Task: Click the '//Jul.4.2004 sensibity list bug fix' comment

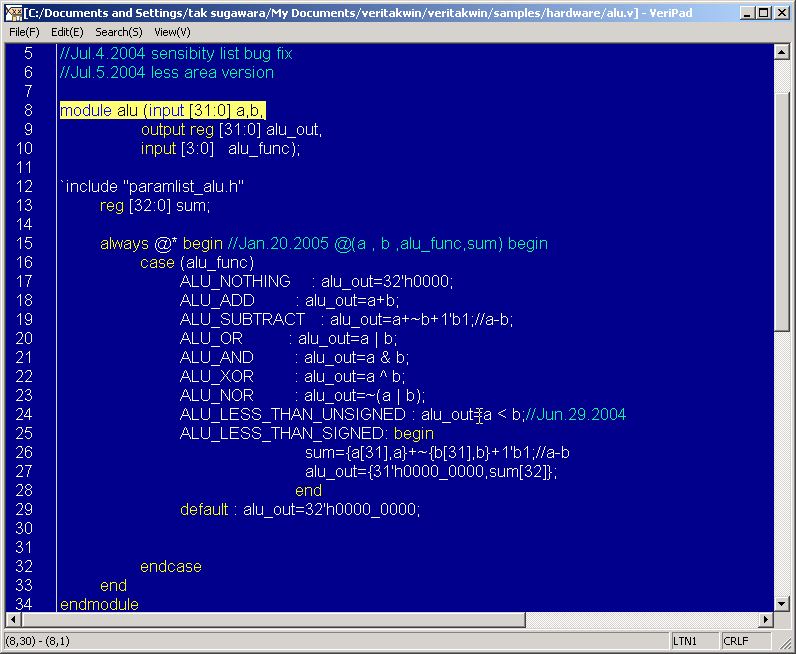Action: point(176,53)
